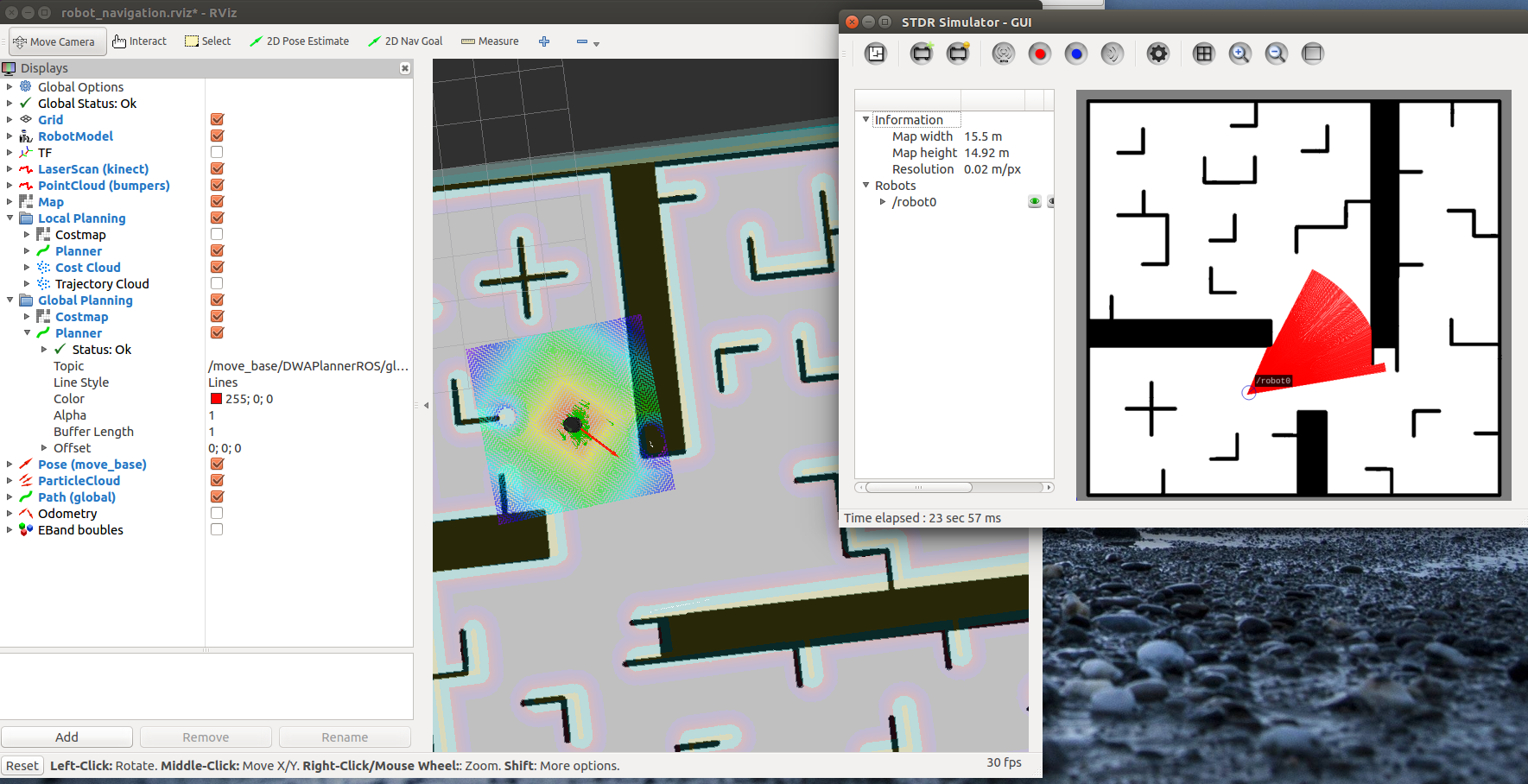Viewport: 1528px width, 784px height.
Task: Click the add robot icon with green plus
Action: click(922, 54)
